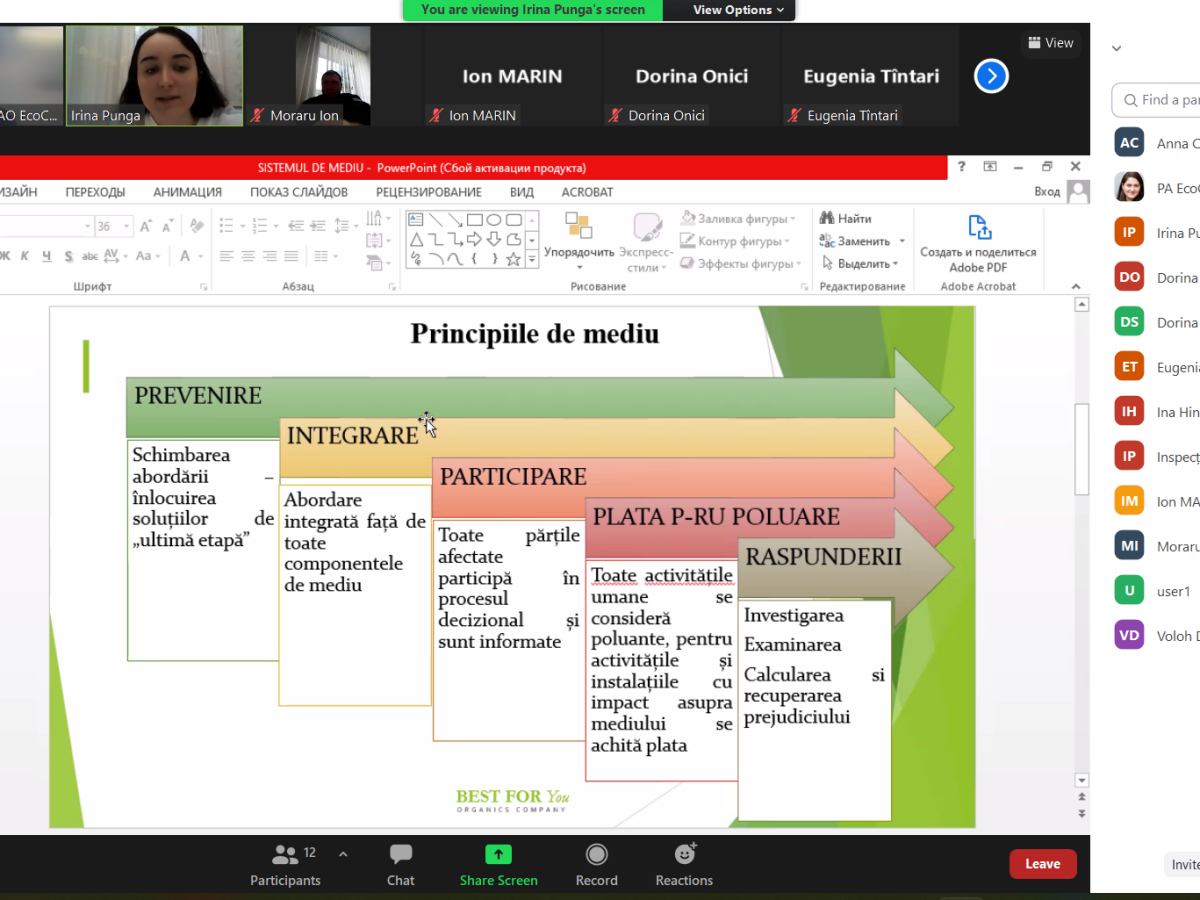Screen dimensions: 1200x900
Task: Show next participants with blue arrow
Action: point(991,76)
